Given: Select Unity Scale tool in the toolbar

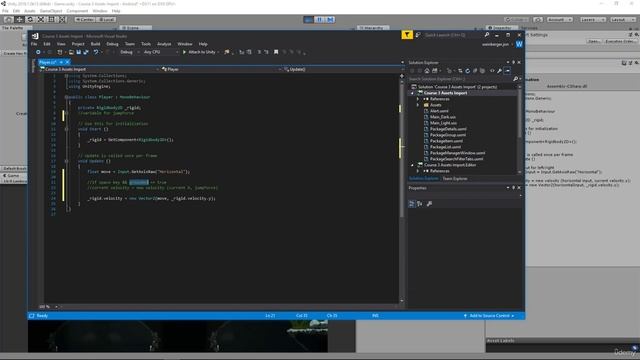Looking at the screenshot, I should coord(41,19).
